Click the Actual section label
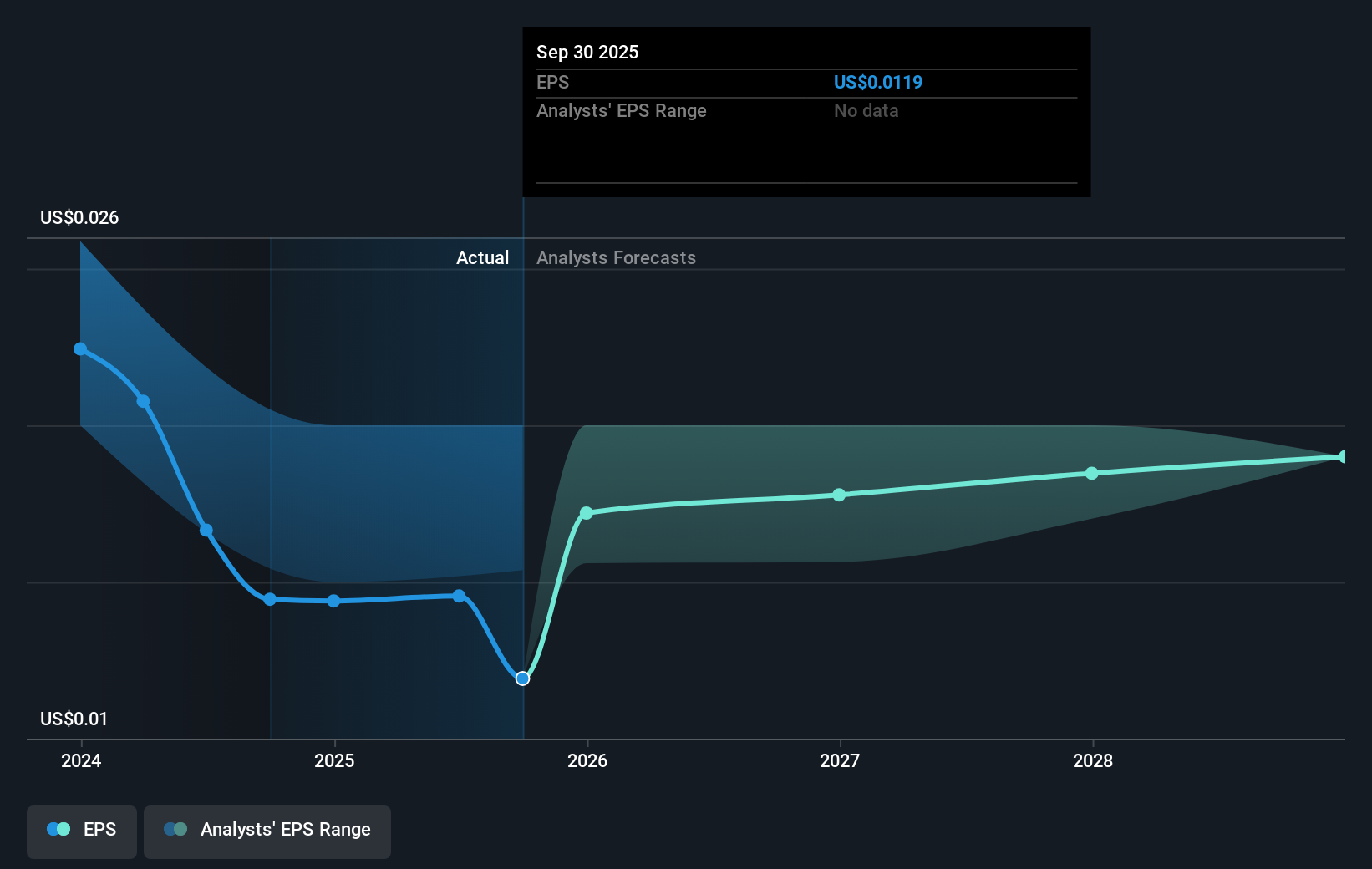Screen dimensions: 1372x869 pos(482,258)
